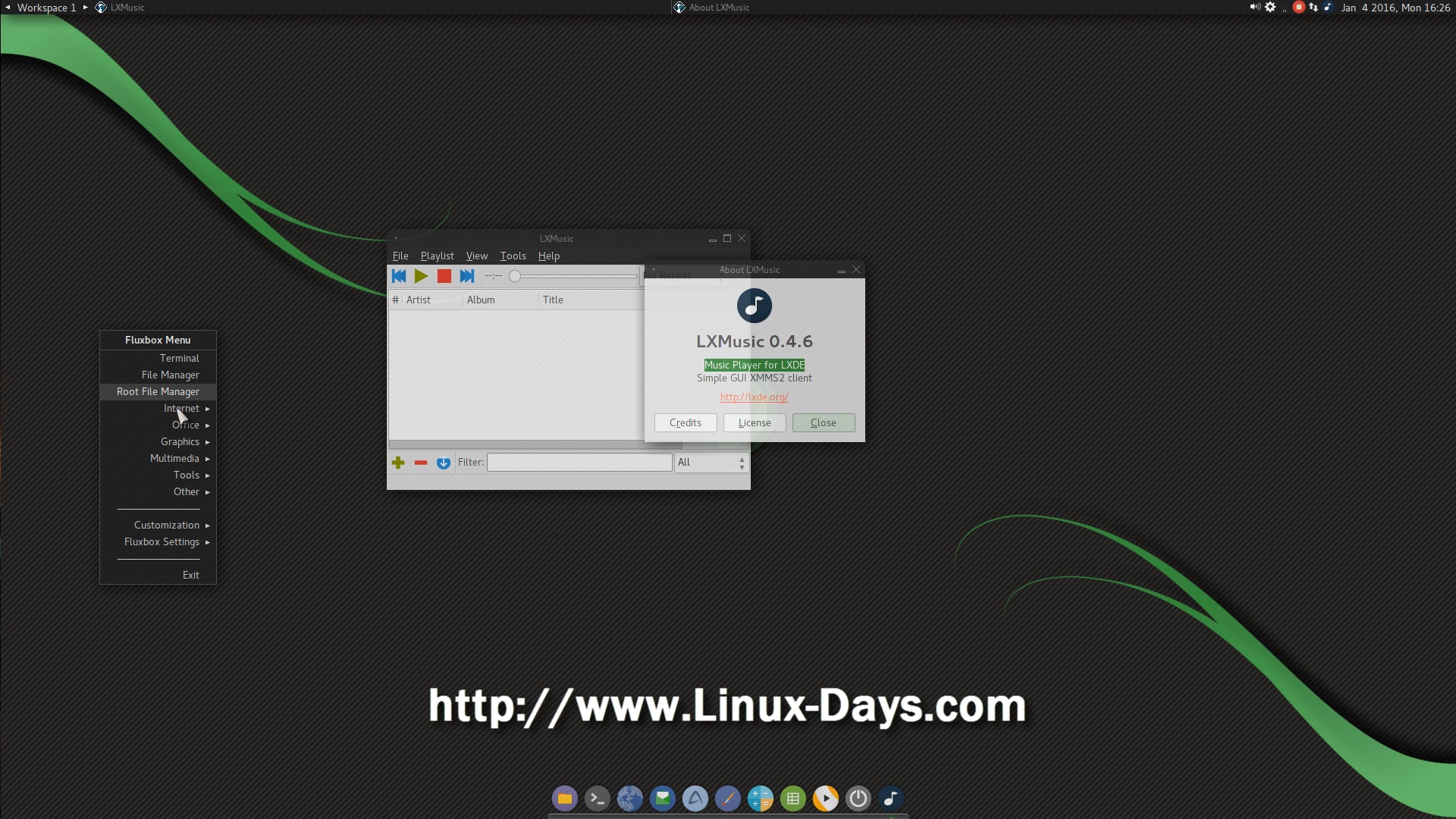Image resolution: width=1456 pixels, height=819 pixels.
Task: Click Credits button in About dialog
Action: click(686, 423)
